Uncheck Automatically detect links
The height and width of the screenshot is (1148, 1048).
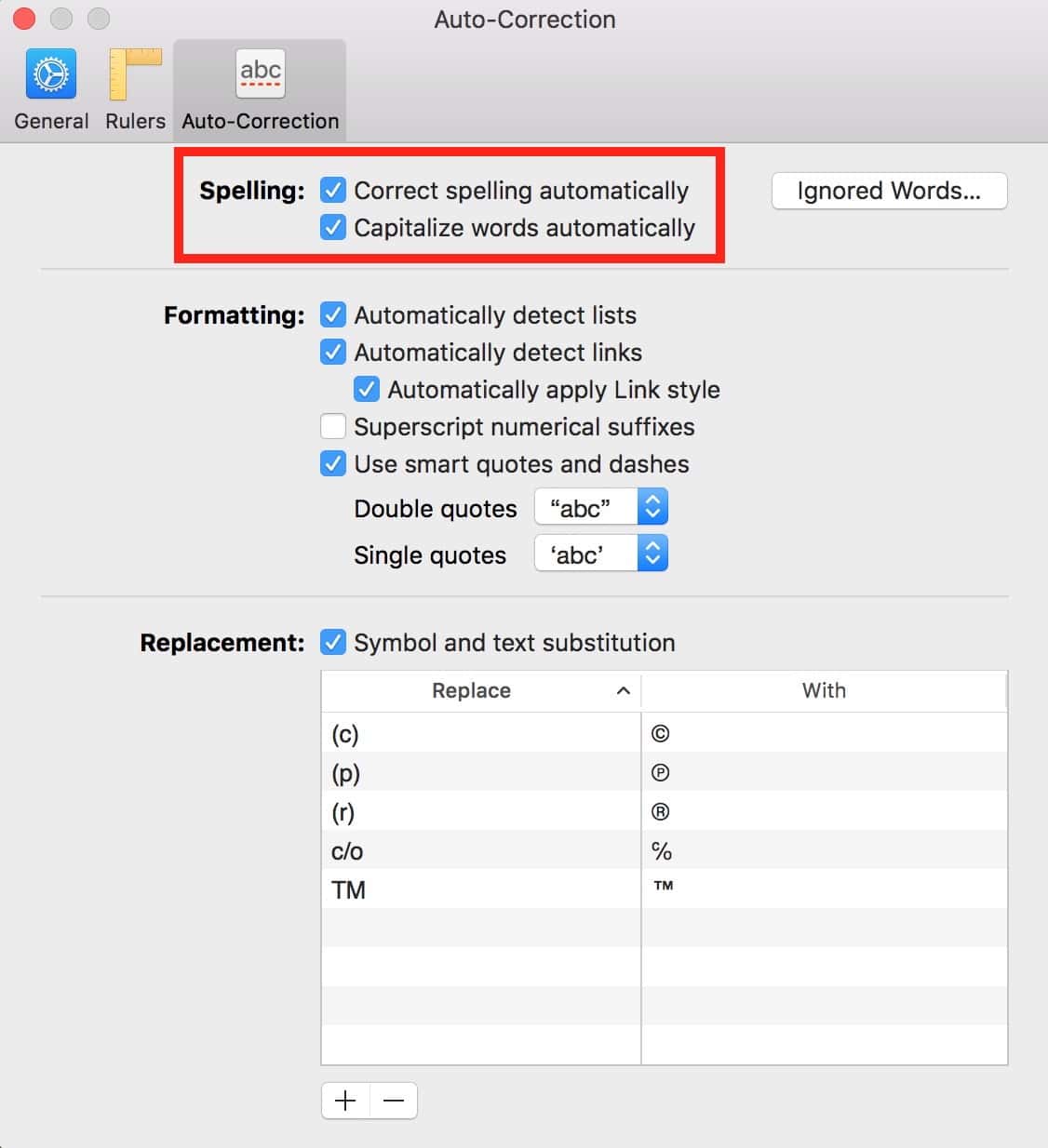pos(333,353)
